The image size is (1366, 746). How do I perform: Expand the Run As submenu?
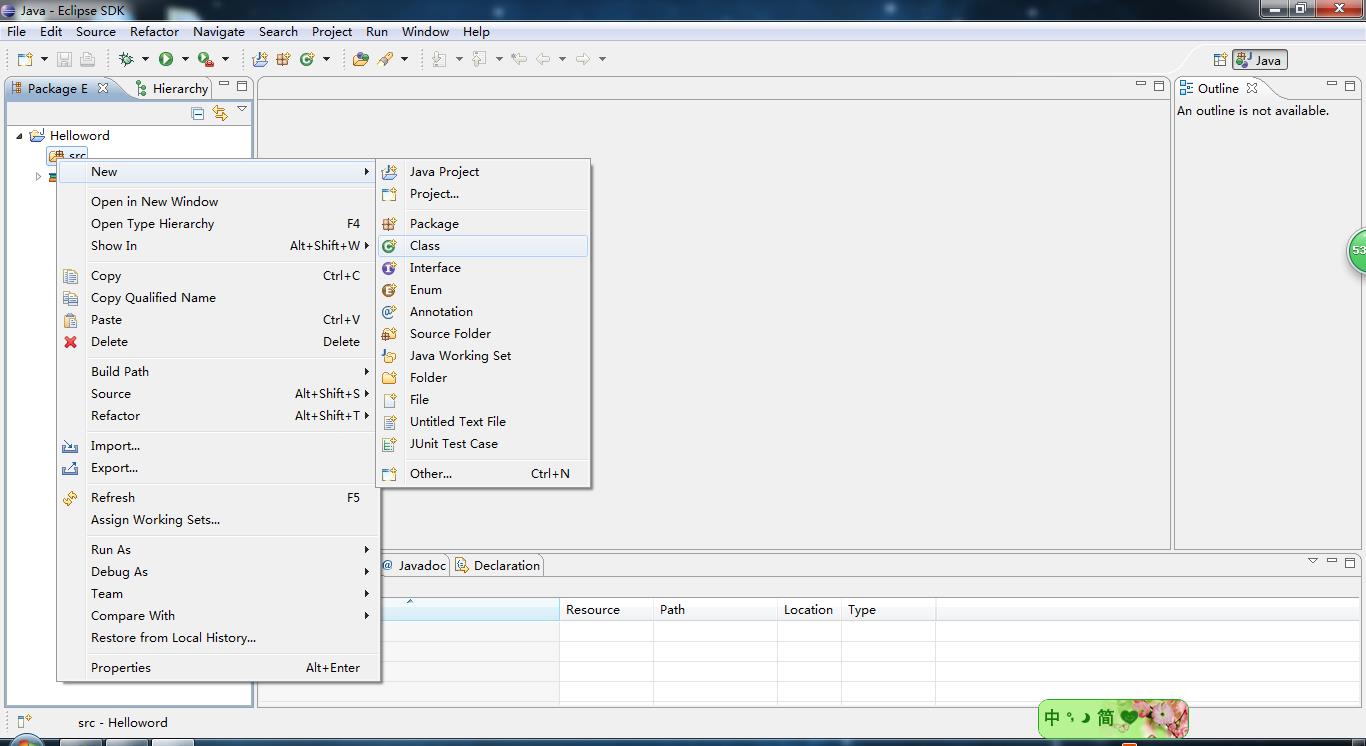point(218,549)
